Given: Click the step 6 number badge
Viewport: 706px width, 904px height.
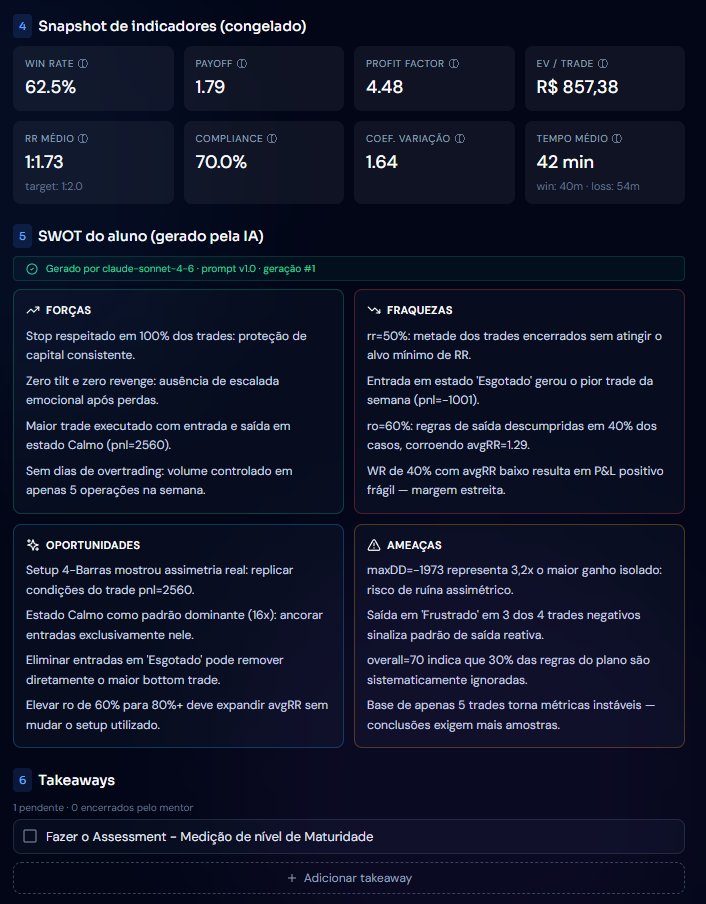Looking at the screenshot, I should [x=22, y=780].
